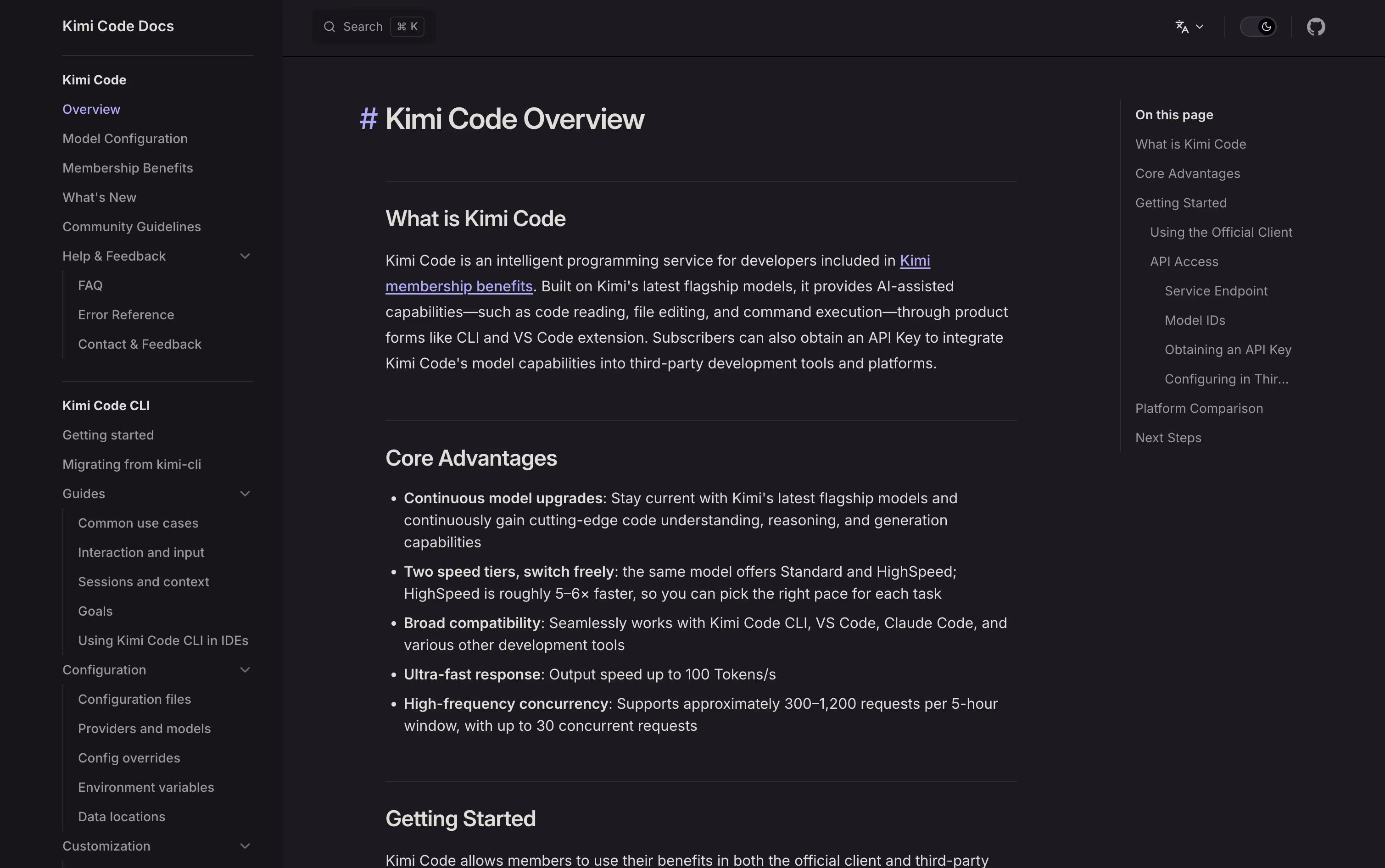The width and height of the screenshot is (1385, 868).
Task: Open the GitHub repository icon
Action: [1316, 27]
